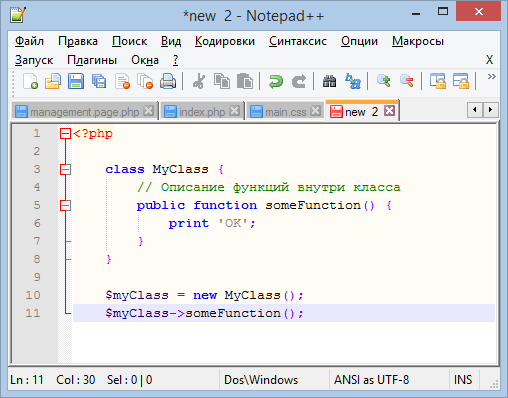The image size is (508, 398).
Task: Close document with menu bar X button
Action: pos(489,60)
